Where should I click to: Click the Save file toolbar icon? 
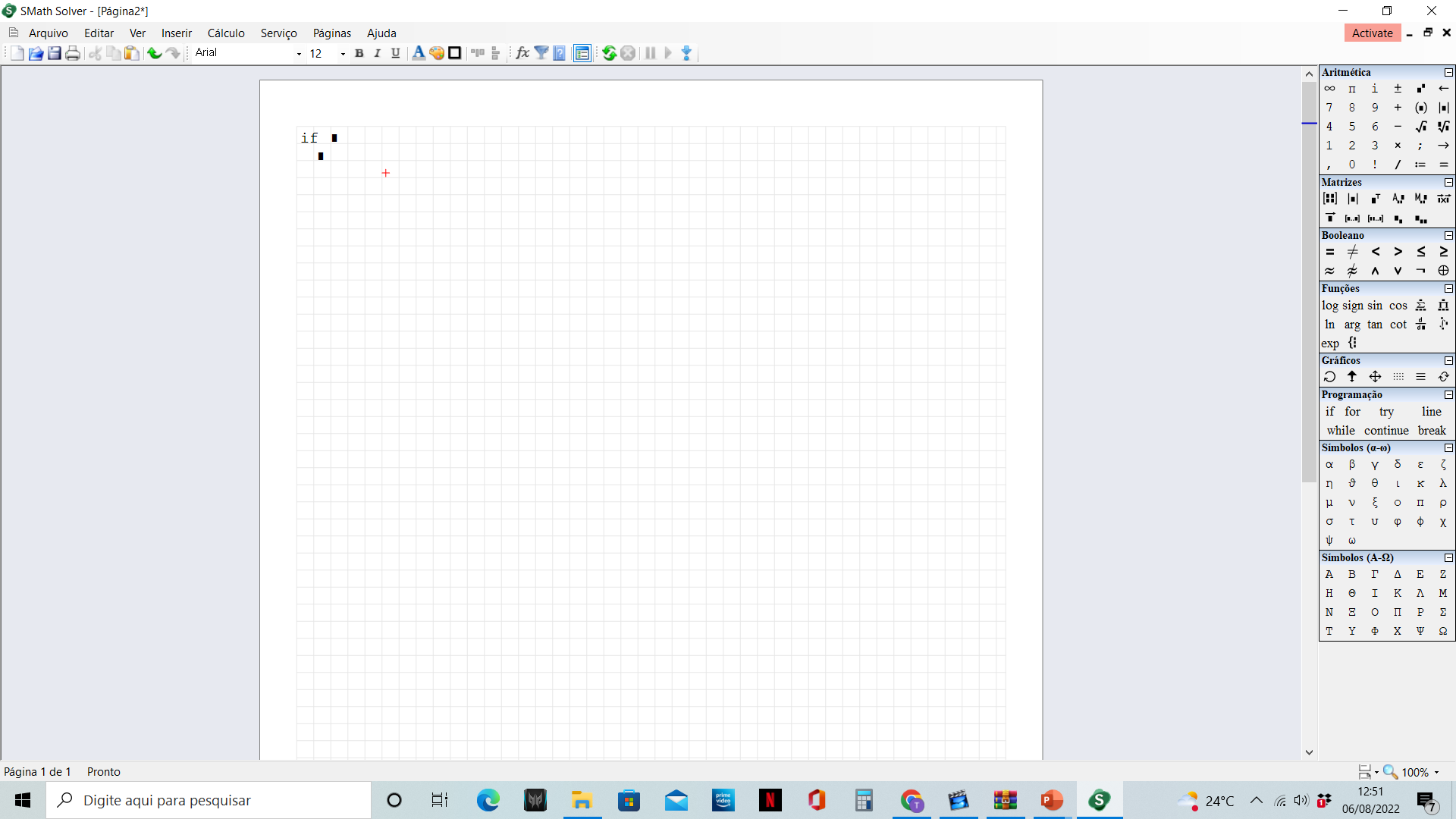(55, 53)
